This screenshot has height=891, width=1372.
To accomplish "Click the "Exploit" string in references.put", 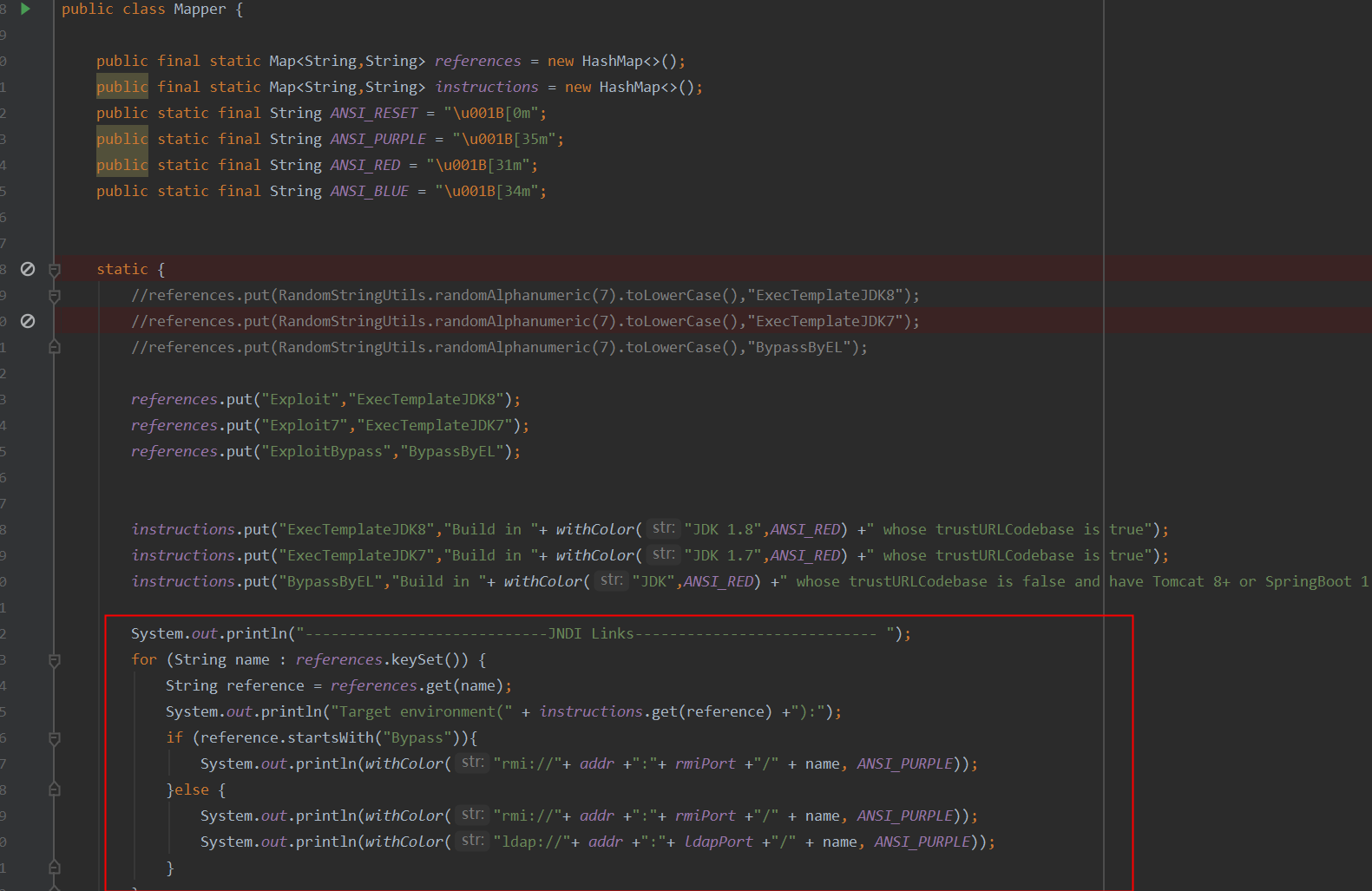I will click(300, 400).
